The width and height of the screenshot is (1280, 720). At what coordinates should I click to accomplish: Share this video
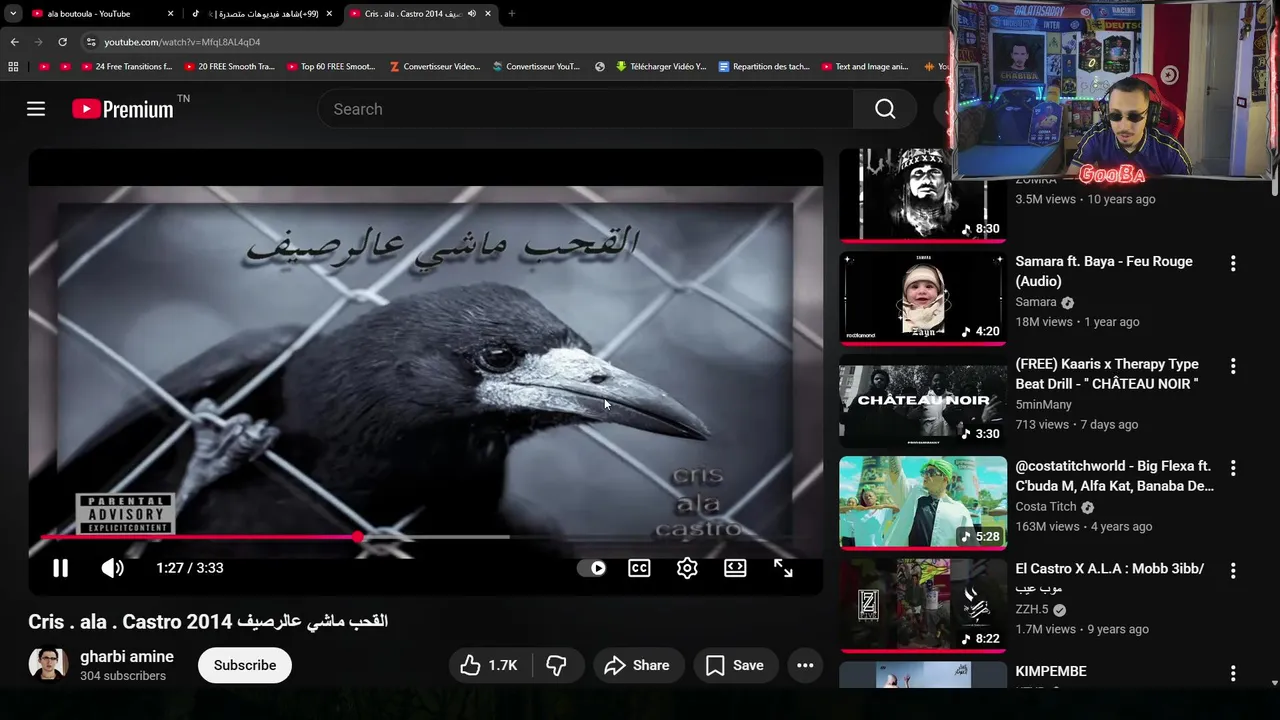click(638, 665)
